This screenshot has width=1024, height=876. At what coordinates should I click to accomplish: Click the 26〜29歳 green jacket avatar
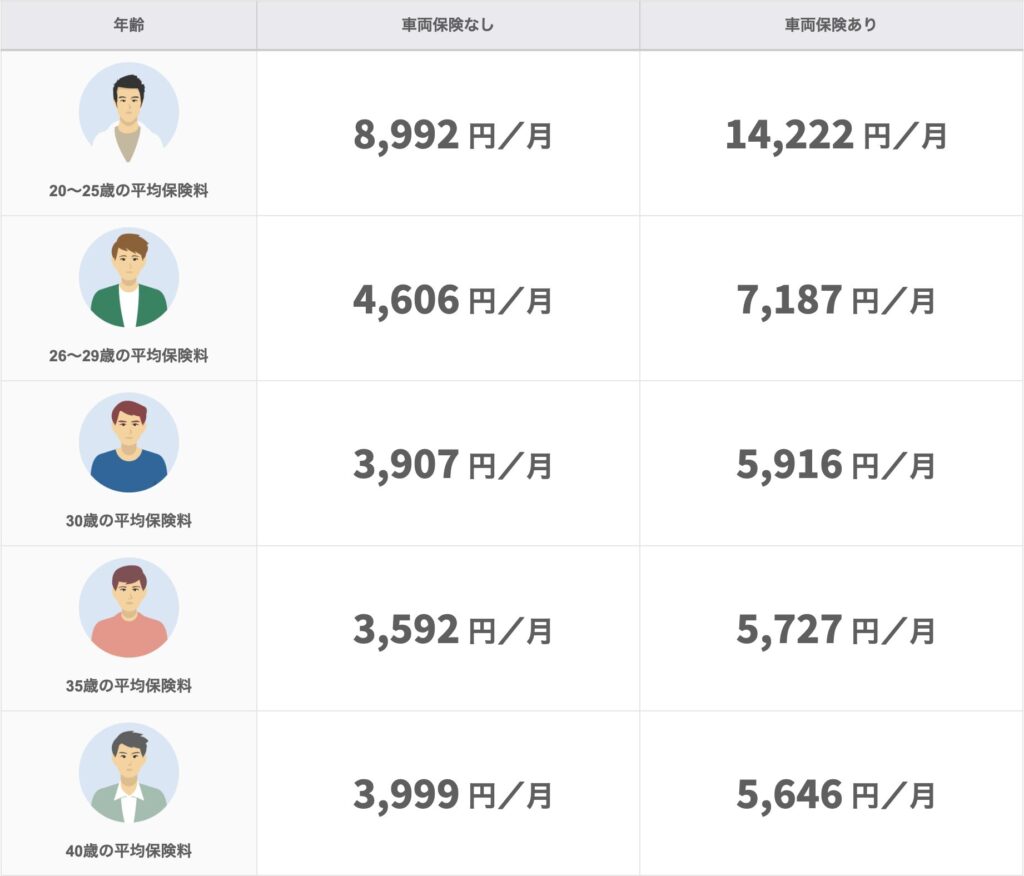click(129, 278)
